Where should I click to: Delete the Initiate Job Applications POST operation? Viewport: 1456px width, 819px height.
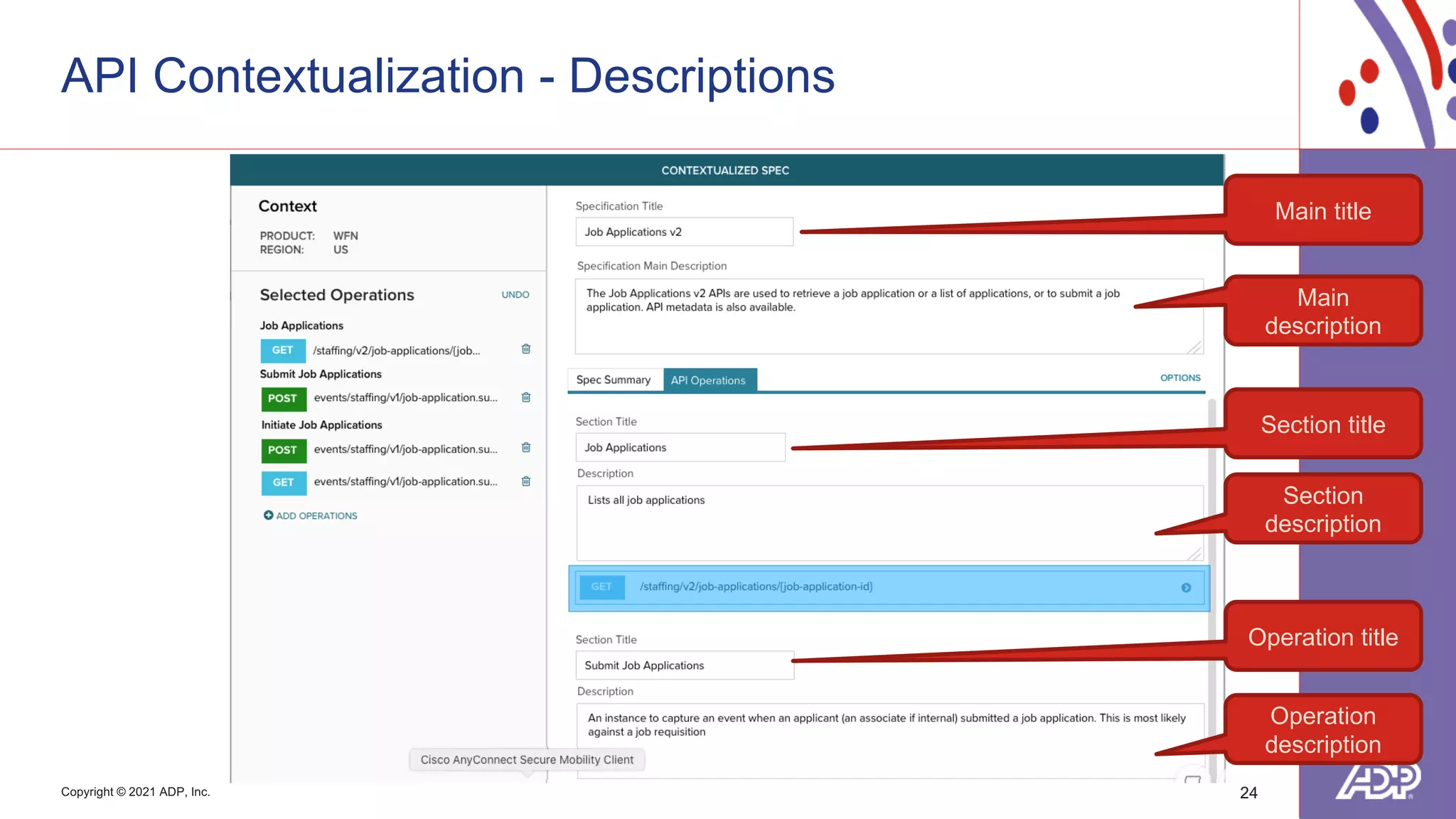(x=526, y=448)
